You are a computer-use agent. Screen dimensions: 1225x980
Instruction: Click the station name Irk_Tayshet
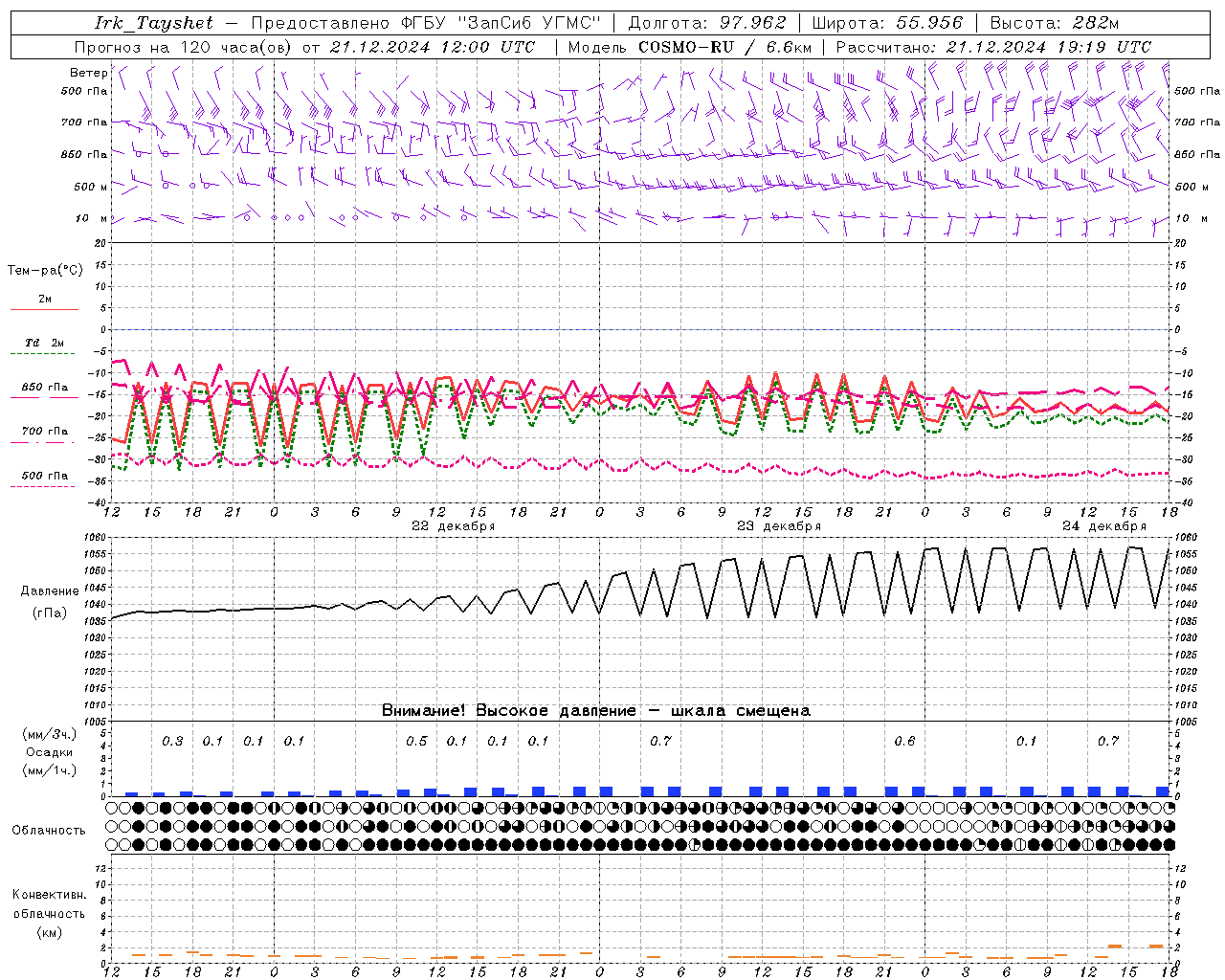(x=154, y=23)
